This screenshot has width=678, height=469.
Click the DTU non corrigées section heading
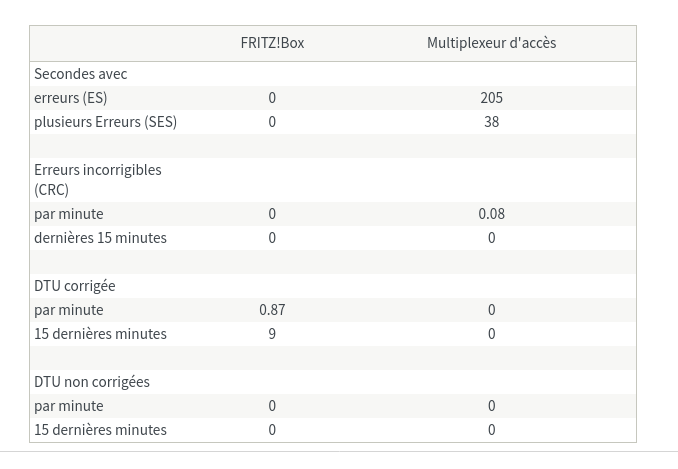(x=92, y=382)
